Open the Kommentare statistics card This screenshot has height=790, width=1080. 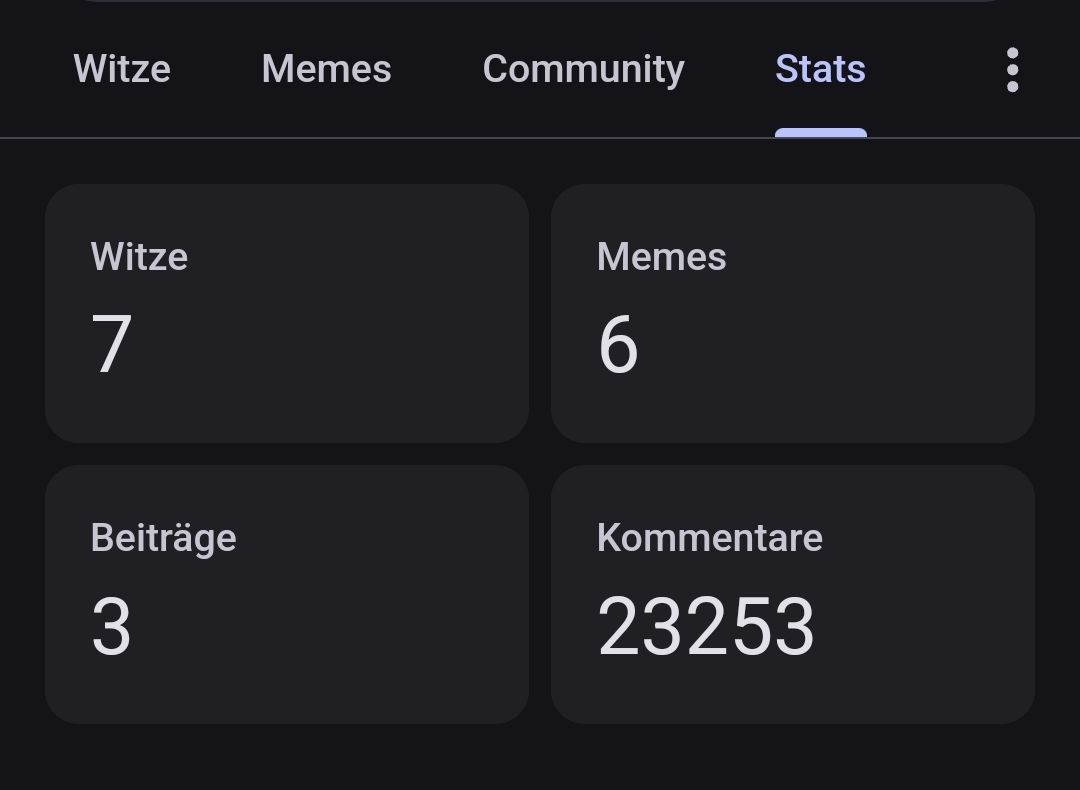(x=792, y=594)
